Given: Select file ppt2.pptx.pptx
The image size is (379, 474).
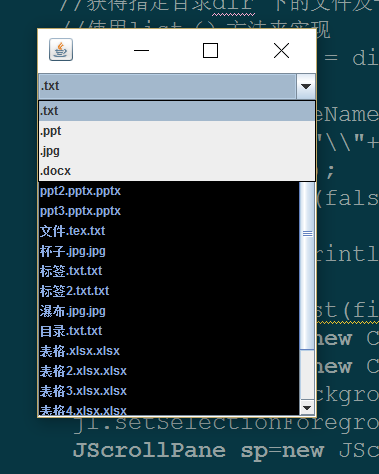Looking at the screenshot, I should 169,191.
